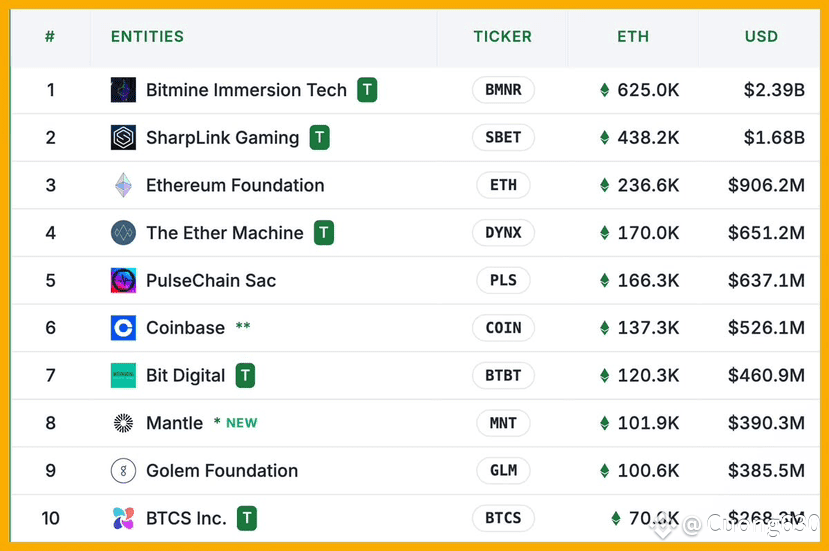Screen dimensions: 829x551
Task: Click the NEW label beside Mantle
Action: click(242, 423)
